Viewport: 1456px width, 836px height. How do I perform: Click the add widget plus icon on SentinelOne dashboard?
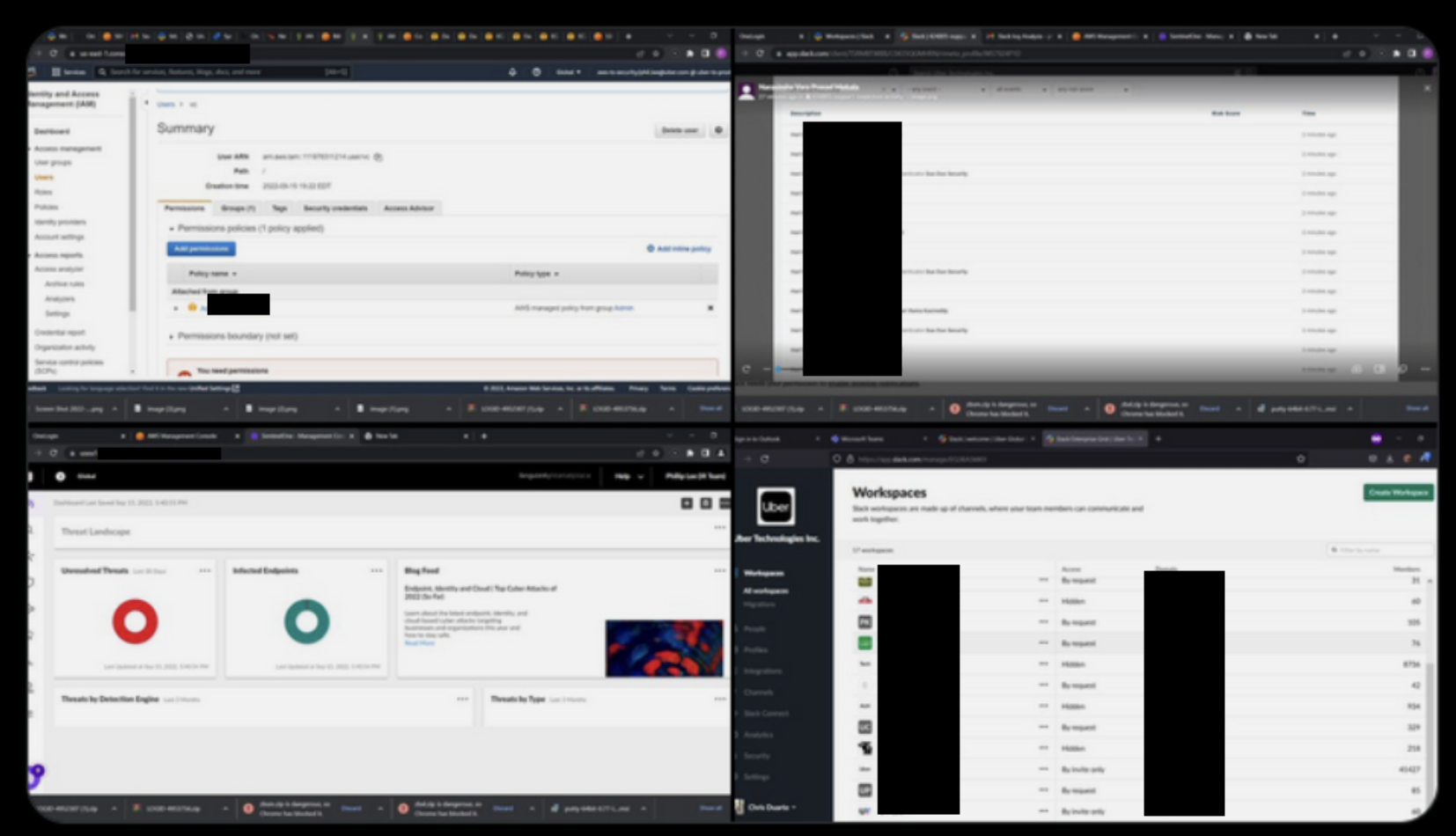pos(687,502)
